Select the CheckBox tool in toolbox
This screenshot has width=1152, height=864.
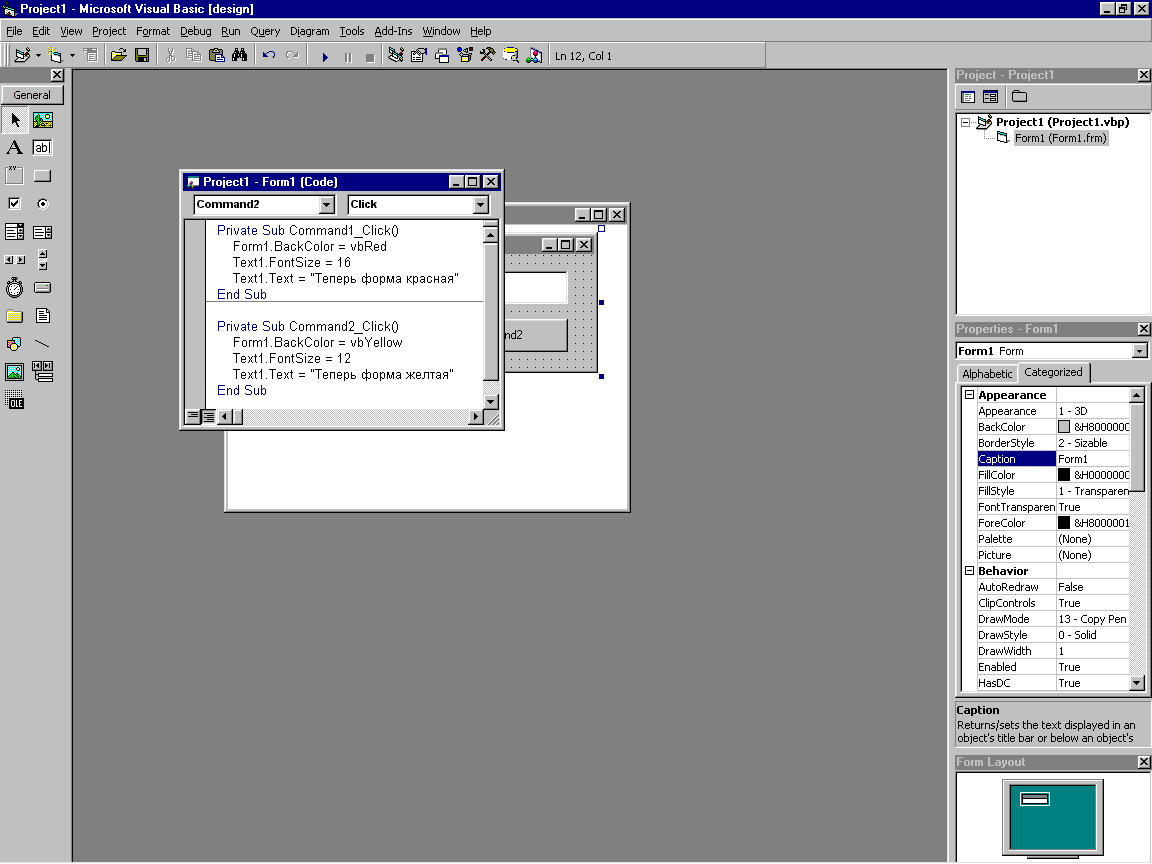coord(15,204)
